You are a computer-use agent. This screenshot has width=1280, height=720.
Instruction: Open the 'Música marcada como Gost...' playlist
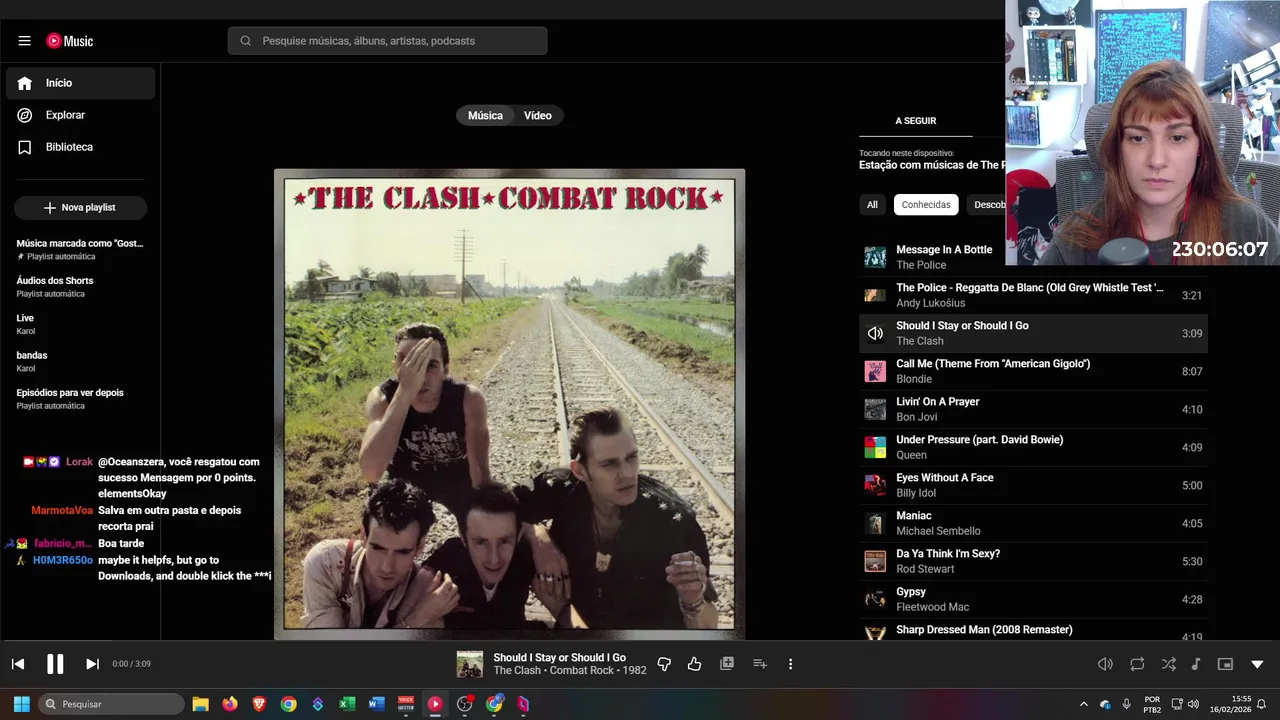80,249
